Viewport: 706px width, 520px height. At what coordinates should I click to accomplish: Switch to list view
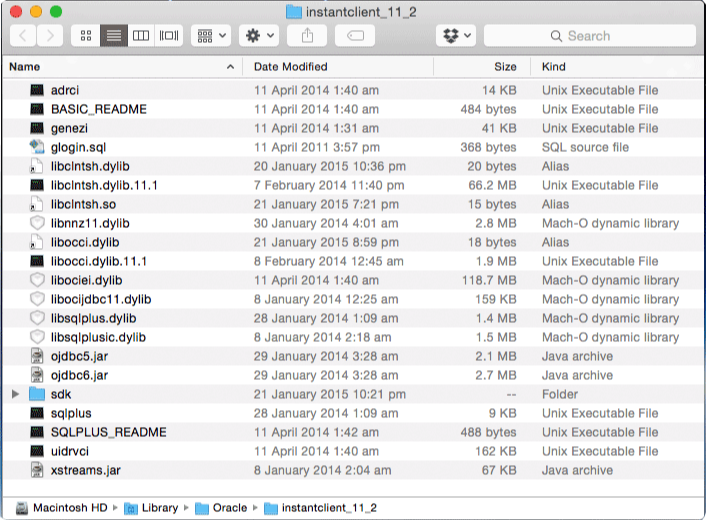pos(113,36)
